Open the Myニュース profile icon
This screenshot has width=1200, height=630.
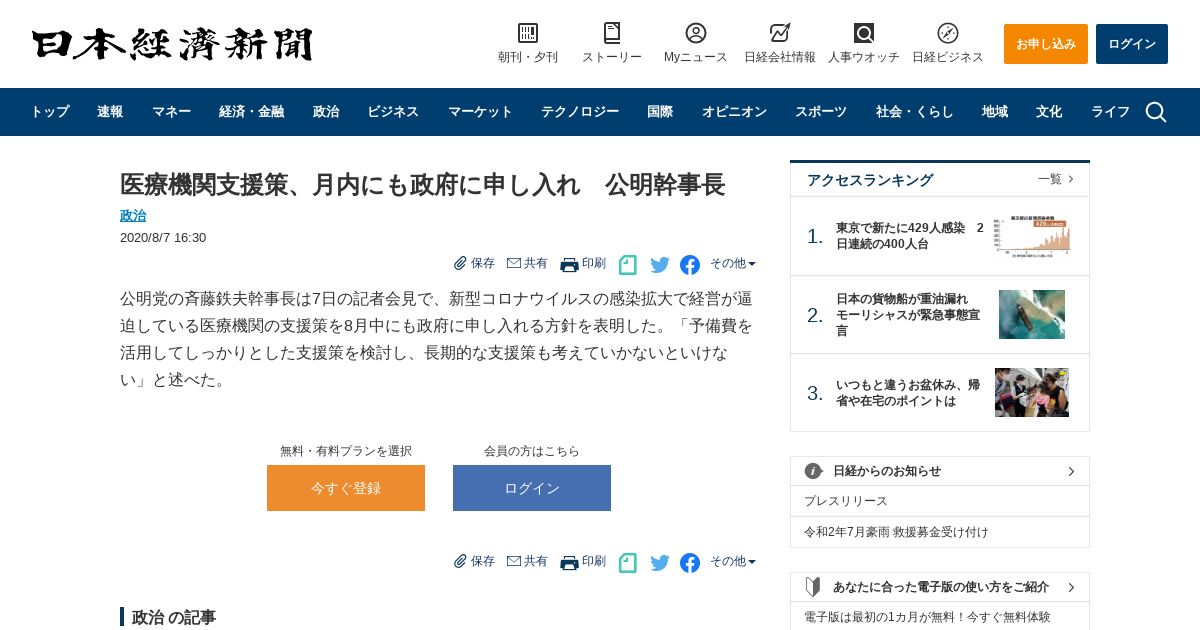[696, 33]
